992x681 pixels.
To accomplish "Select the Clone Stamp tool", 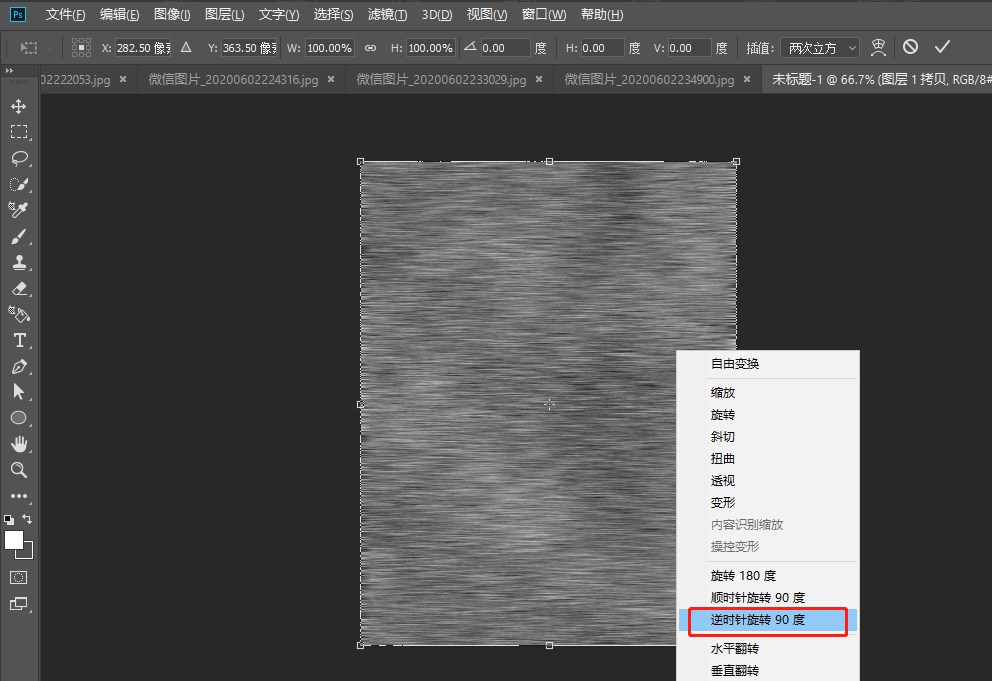I will click(21, 263).
